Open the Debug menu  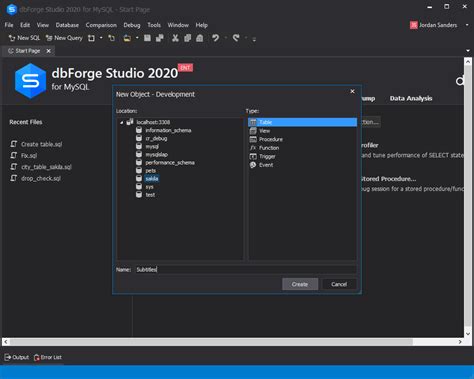pyautogui.click(x=132, y=25)
